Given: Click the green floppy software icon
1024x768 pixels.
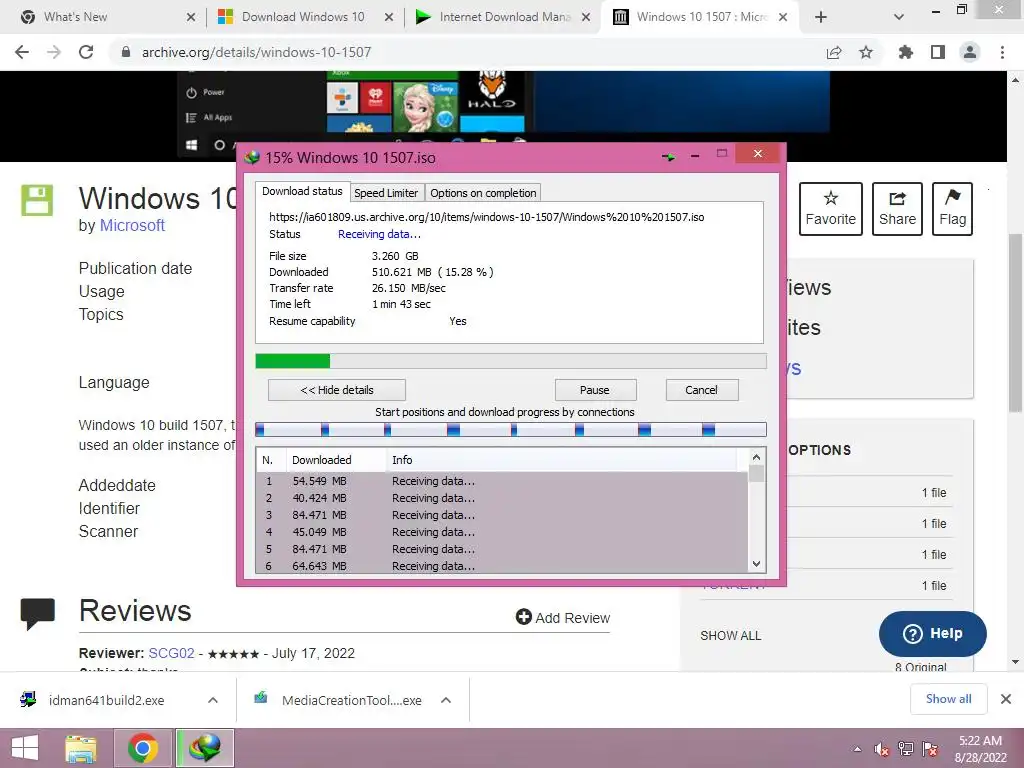Looking at the screenshot, I should (37, 200).
